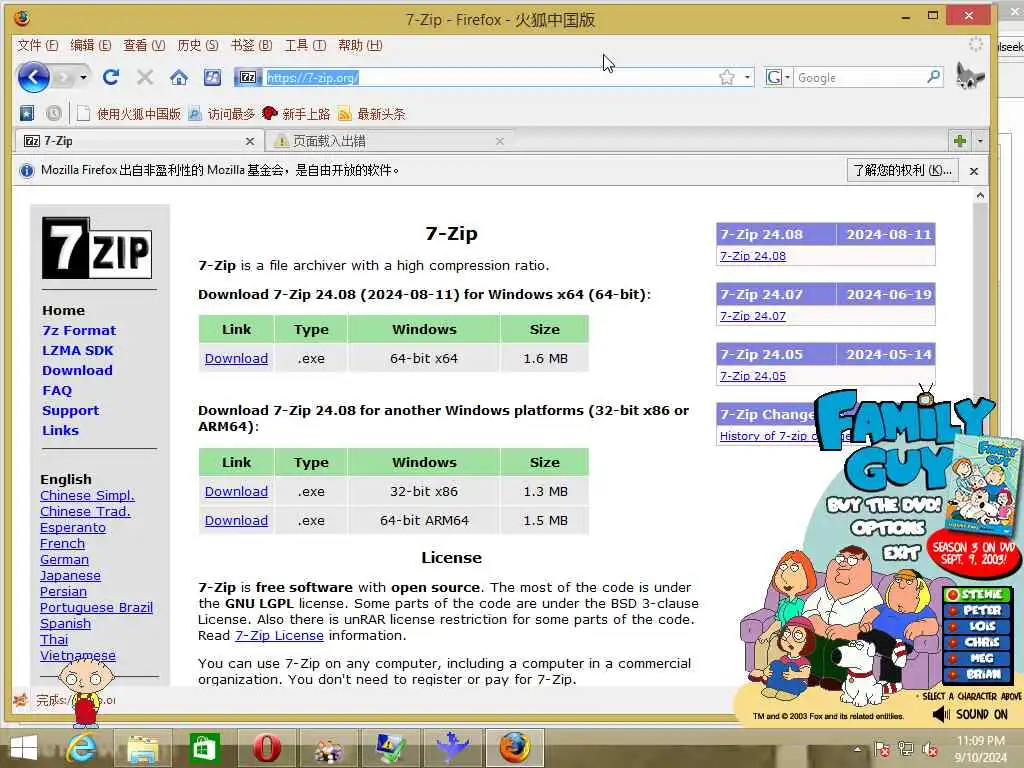This screenshot has width=1024, height=768.
Task: Open the LZMA SDK sidebar link
Action: [78, 350]
